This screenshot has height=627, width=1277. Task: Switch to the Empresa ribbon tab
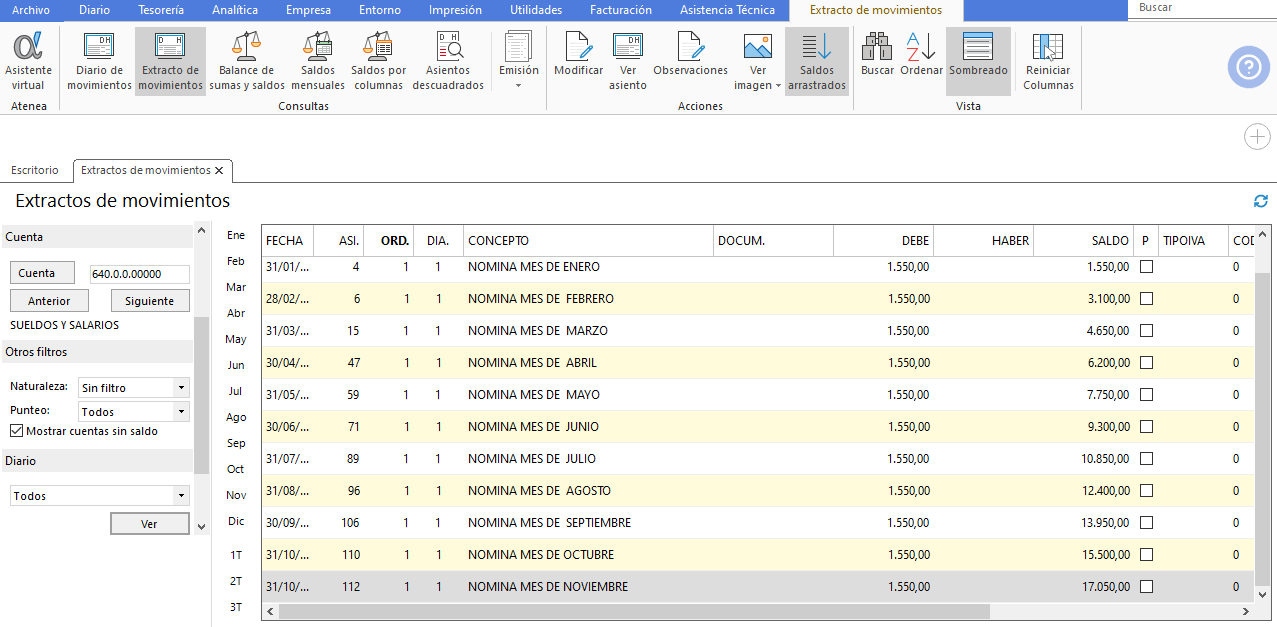click(x=308, y=10)
